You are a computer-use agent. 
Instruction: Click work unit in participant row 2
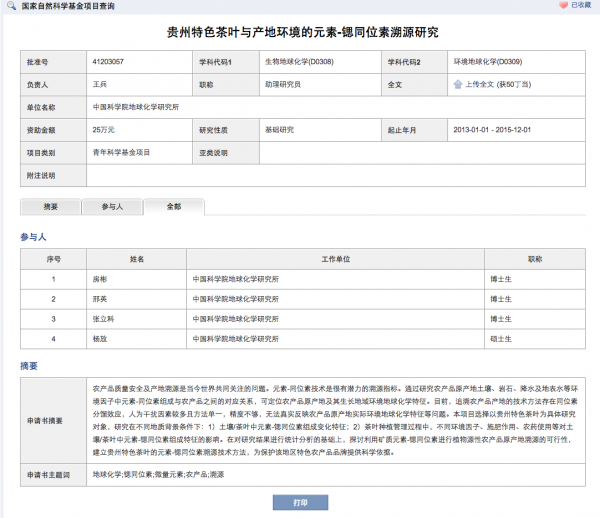236,299
